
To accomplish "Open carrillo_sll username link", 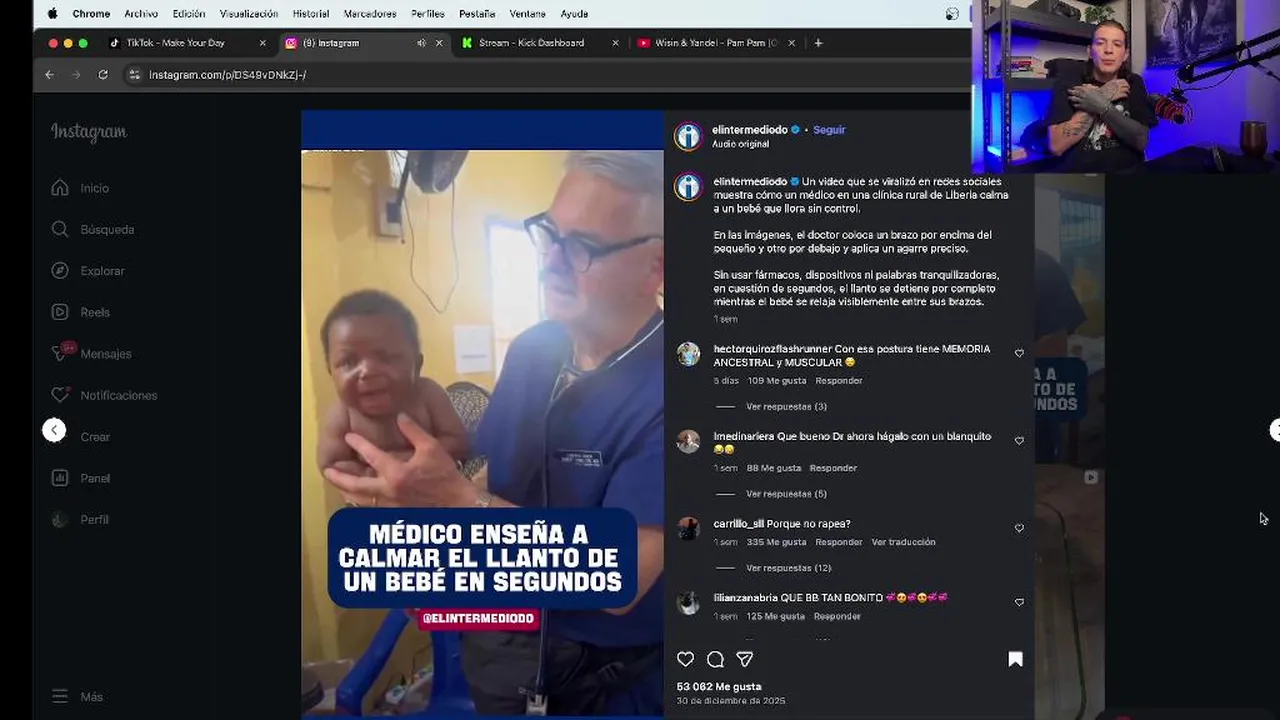I will pos(738,524).
